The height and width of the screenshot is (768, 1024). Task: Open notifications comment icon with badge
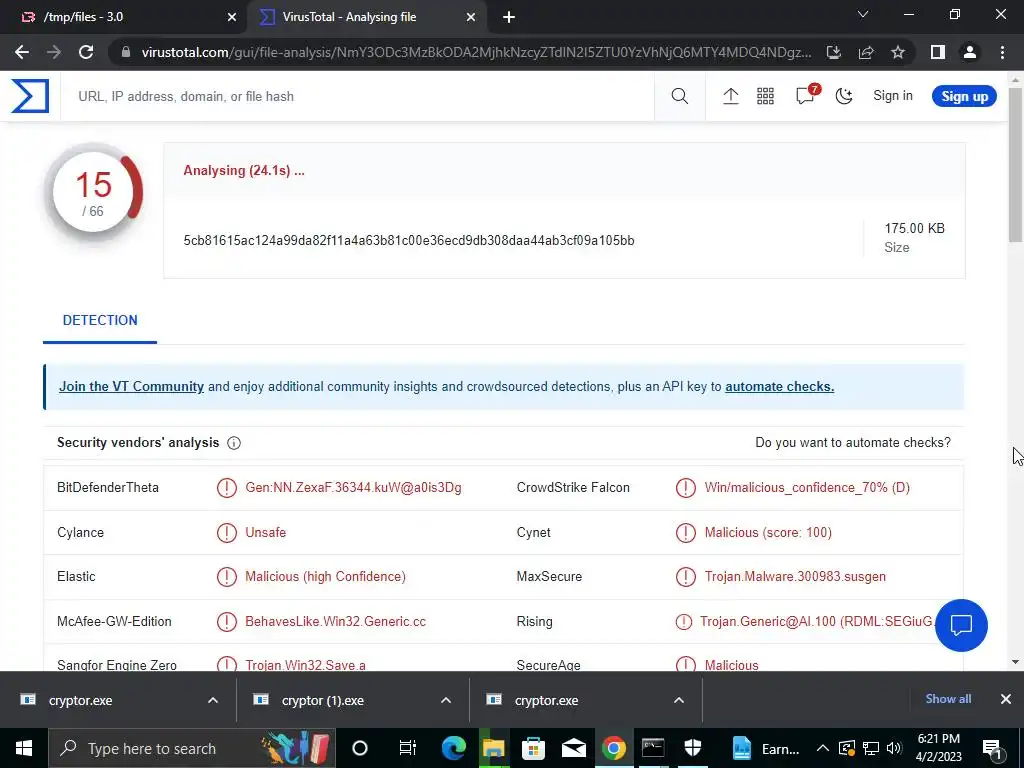pos(807,95)
